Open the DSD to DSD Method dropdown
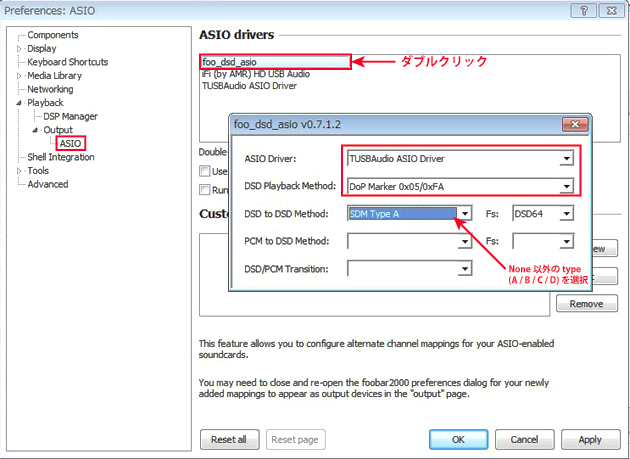The width and height of the screenshot is (630, 459). tap(465, 214)
